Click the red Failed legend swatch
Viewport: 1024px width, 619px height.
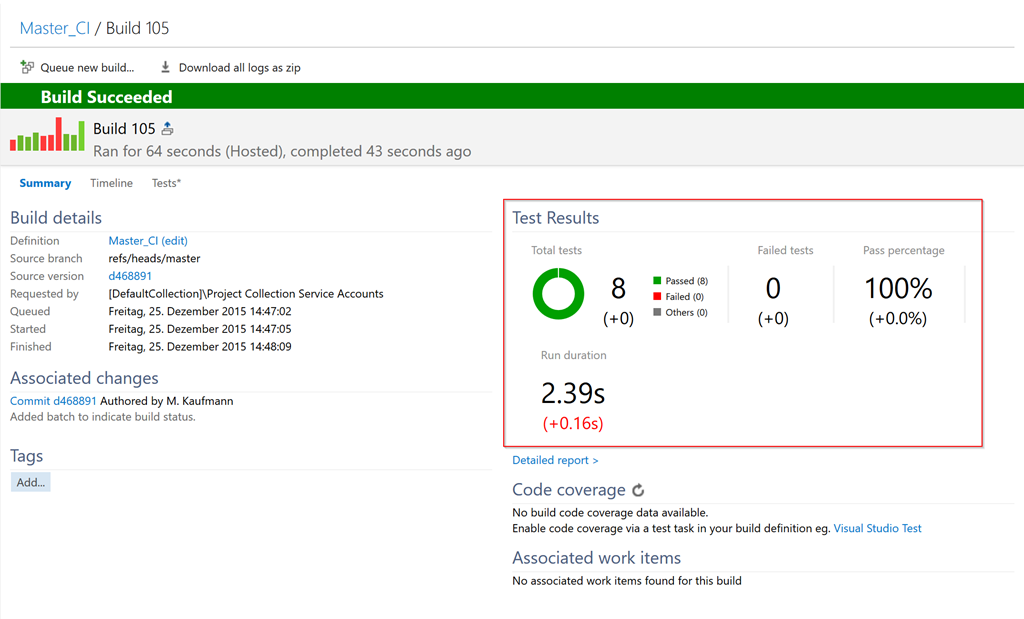point(657,297)
